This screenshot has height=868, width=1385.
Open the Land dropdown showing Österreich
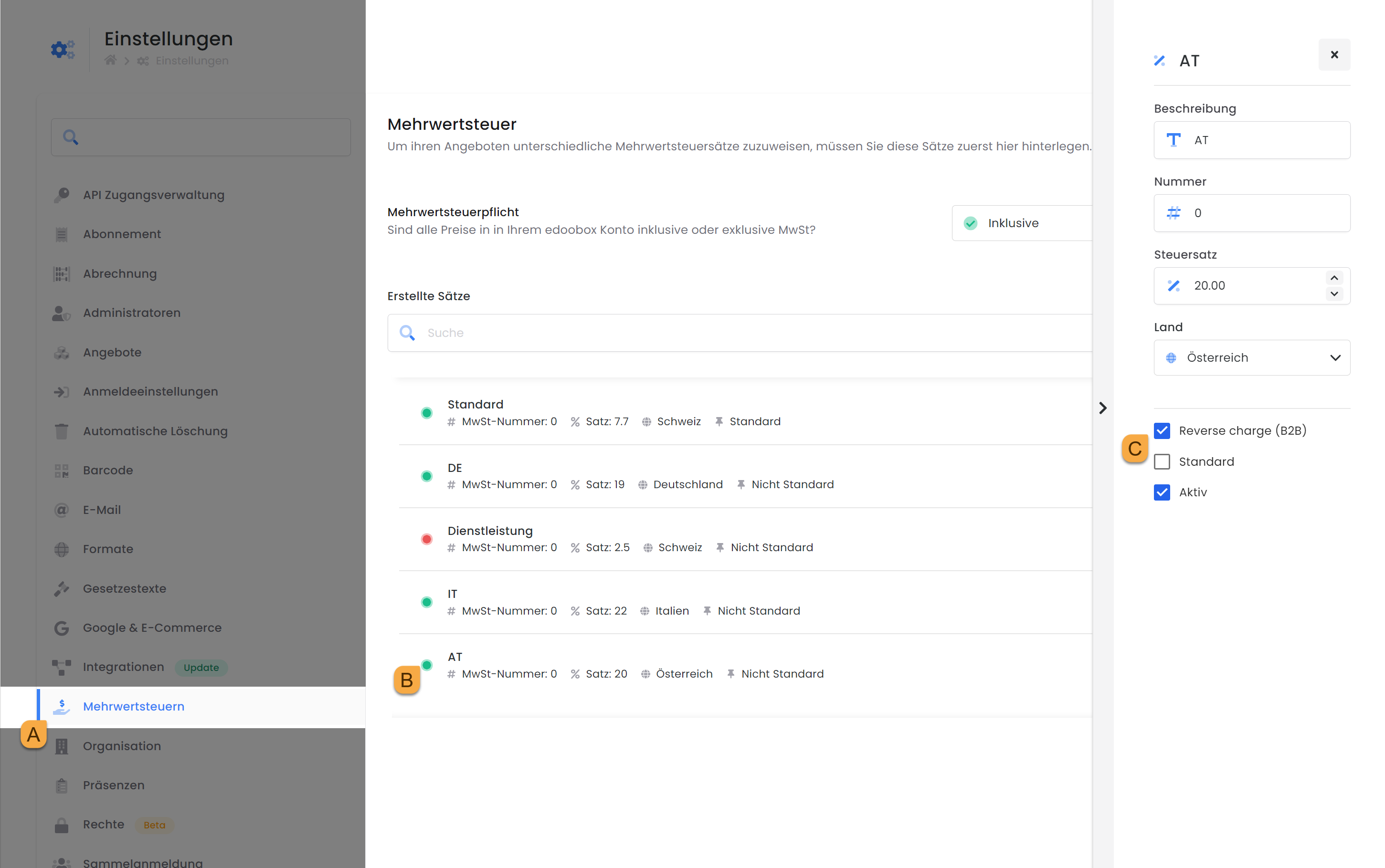[x=1251, y=357]
